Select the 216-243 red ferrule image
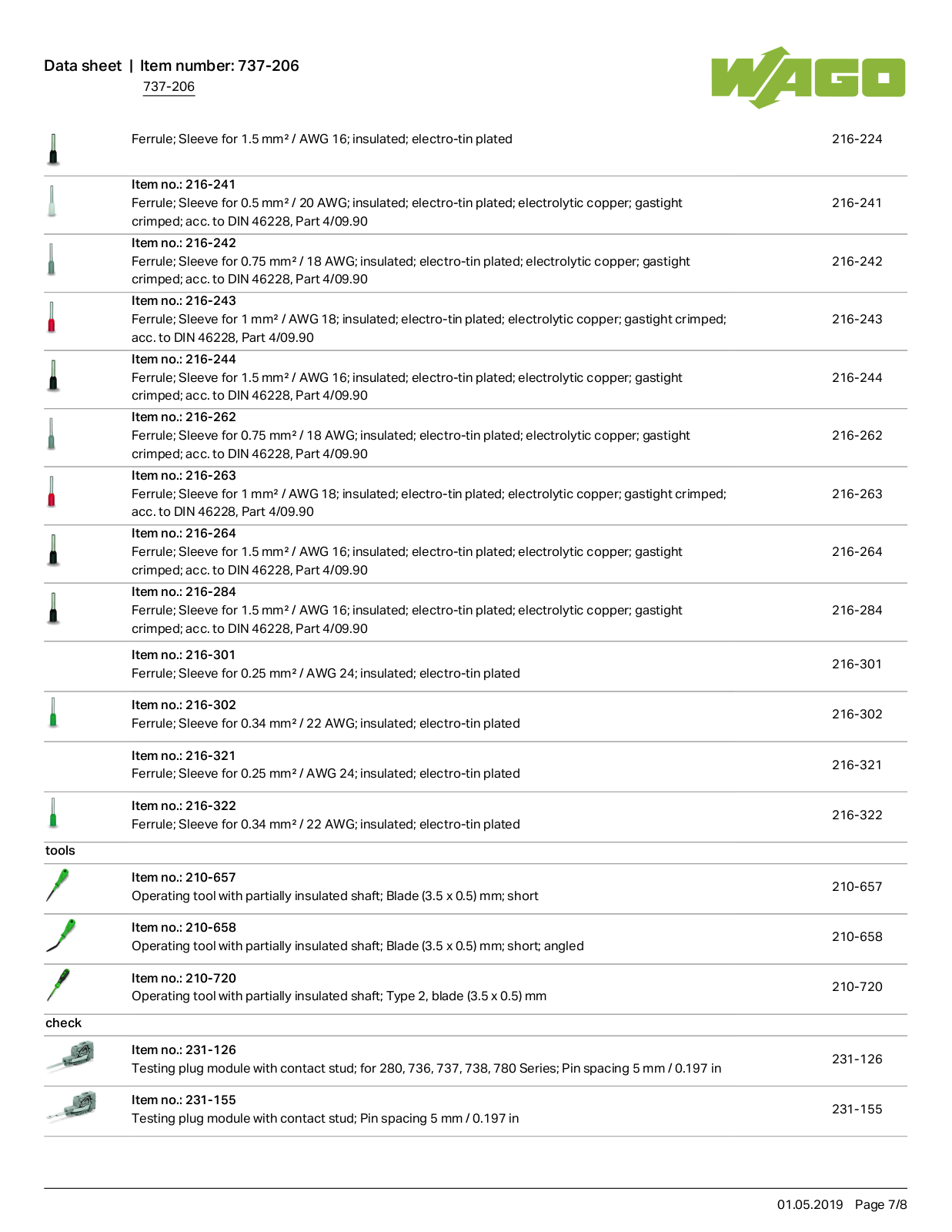 click(x=52, y=316)
